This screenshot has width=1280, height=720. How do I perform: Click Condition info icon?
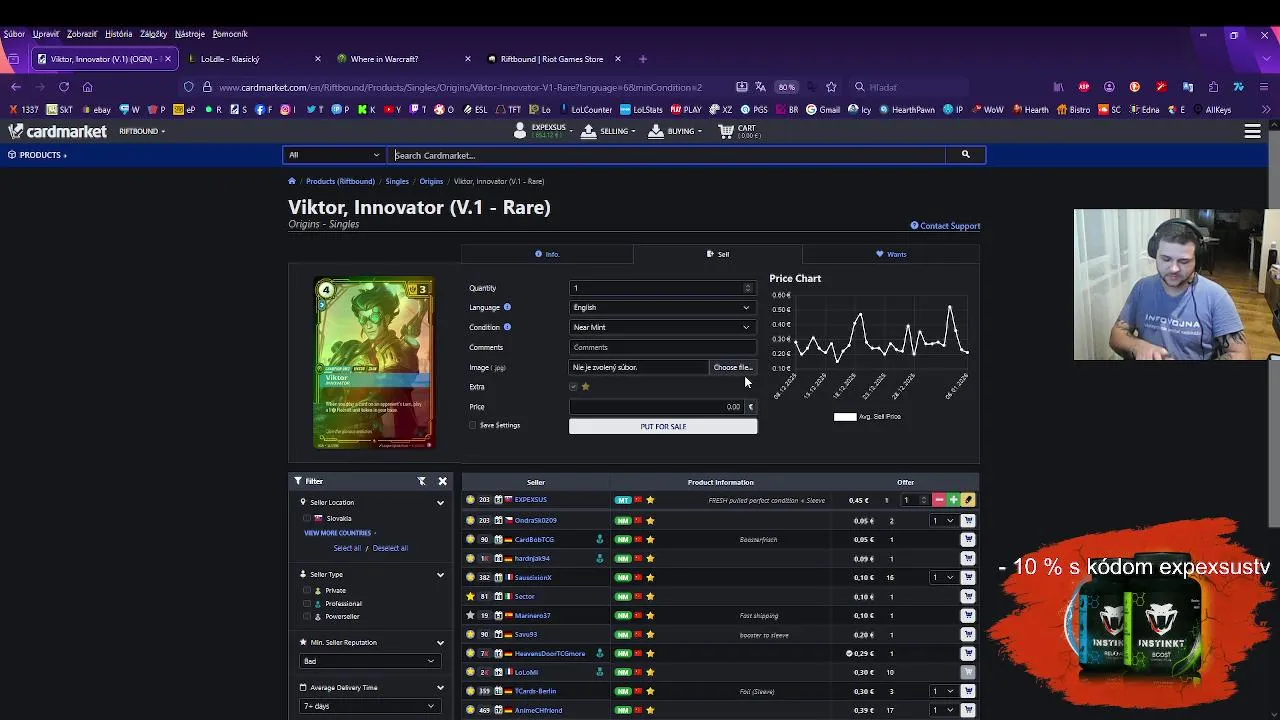click(x=507, y=327)
